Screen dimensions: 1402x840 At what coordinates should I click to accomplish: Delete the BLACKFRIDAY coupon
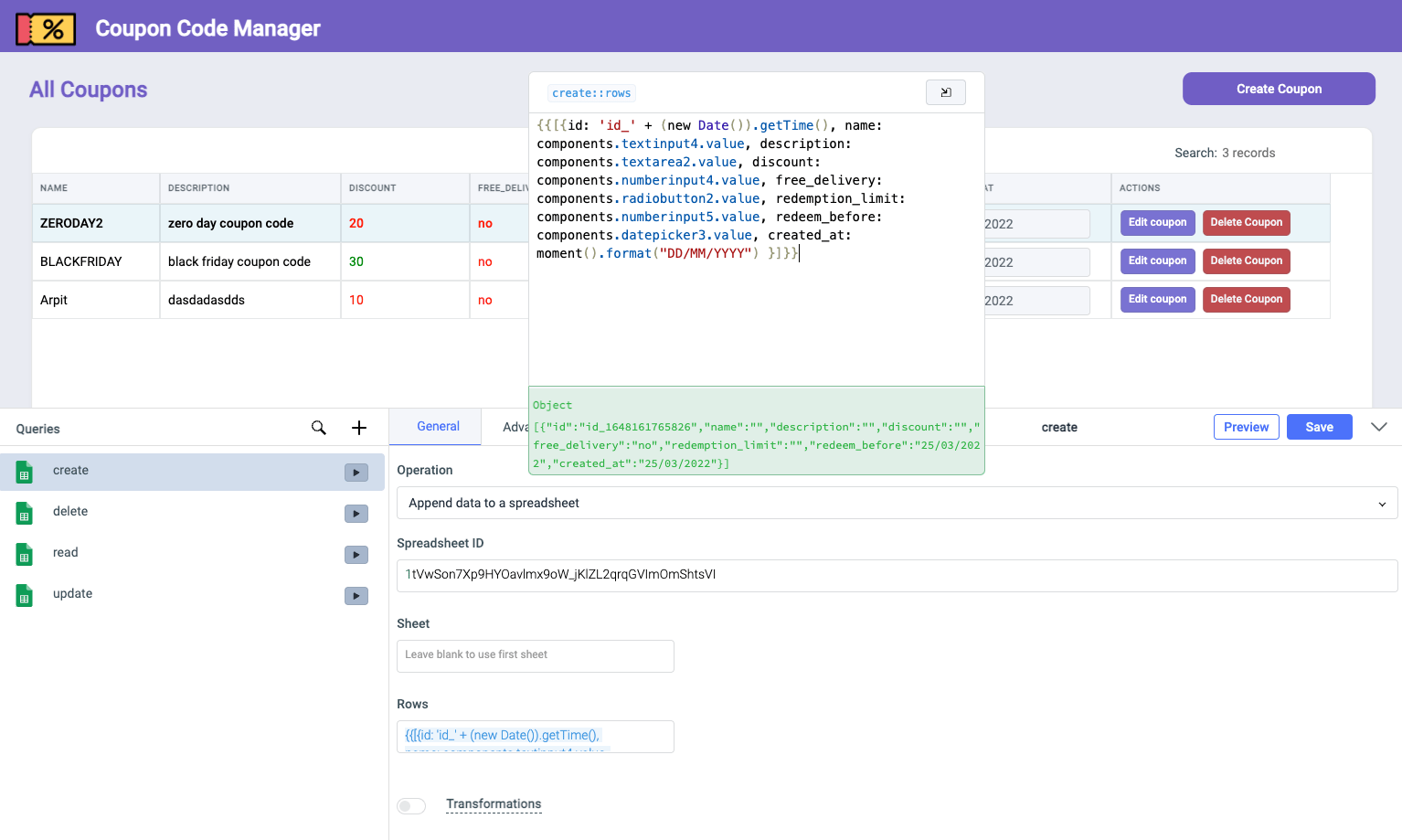pos(1246,261)
